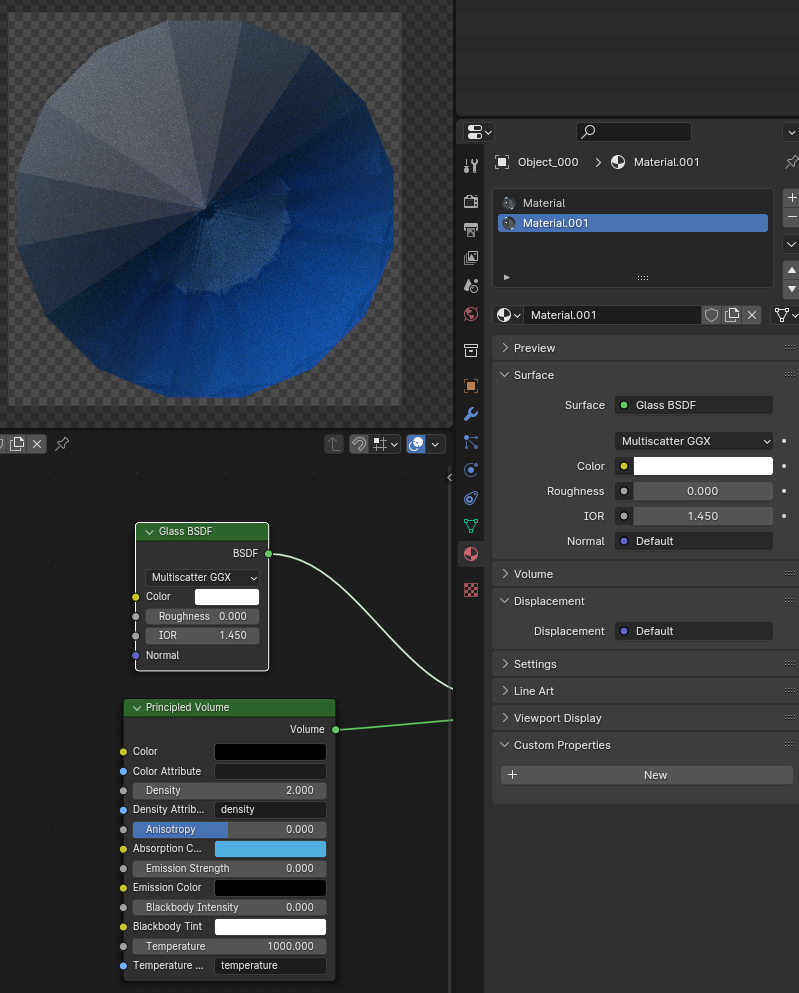Toggle node editor overlays
The image size is (799, 993).
point(417,445)
